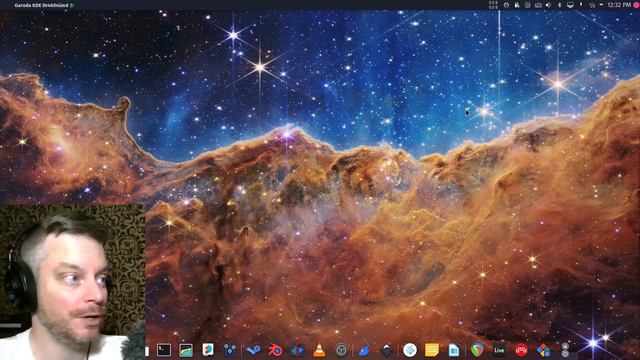Open the updates notifier tray icon
This screenshot has height=360, width=640.
(x=506, y=5)
